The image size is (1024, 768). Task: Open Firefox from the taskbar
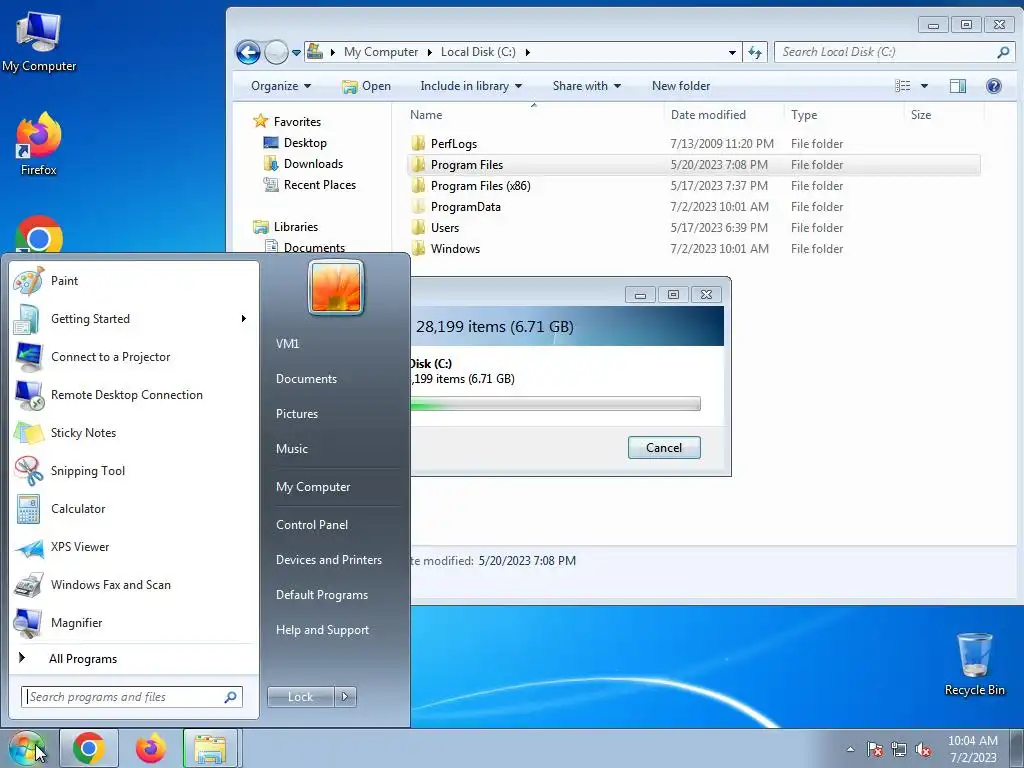(150, 748)
